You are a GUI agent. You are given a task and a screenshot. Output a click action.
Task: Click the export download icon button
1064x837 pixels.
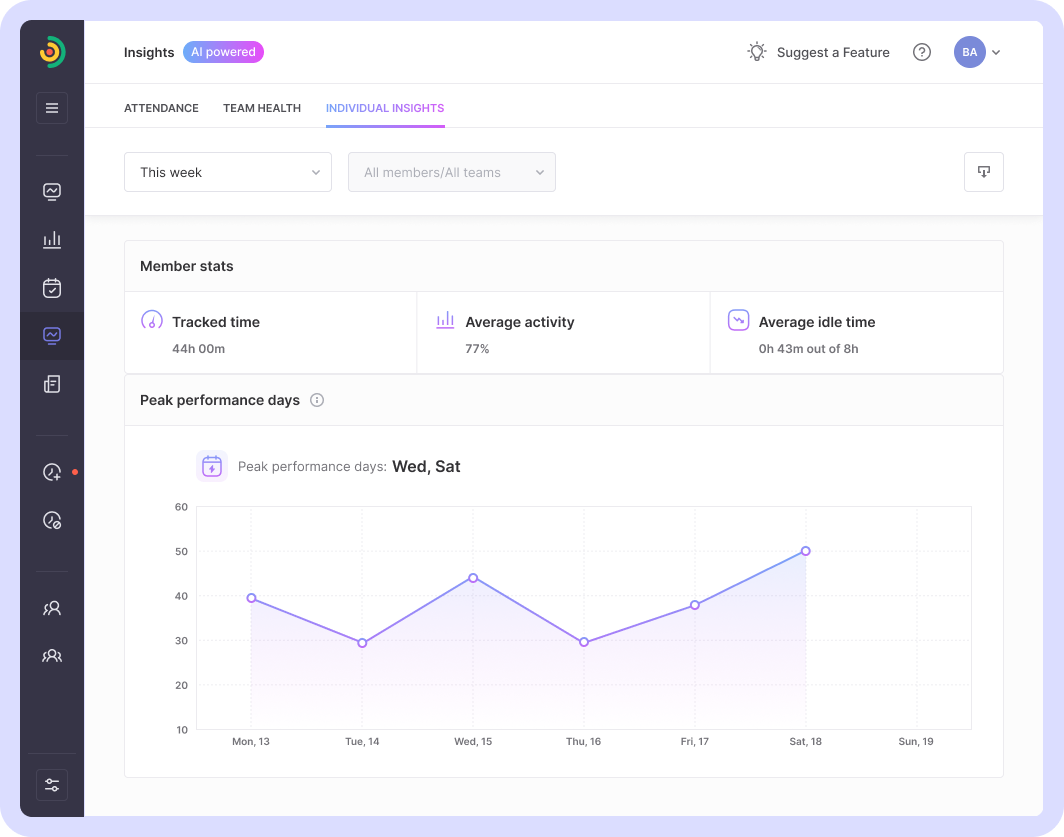983,172
